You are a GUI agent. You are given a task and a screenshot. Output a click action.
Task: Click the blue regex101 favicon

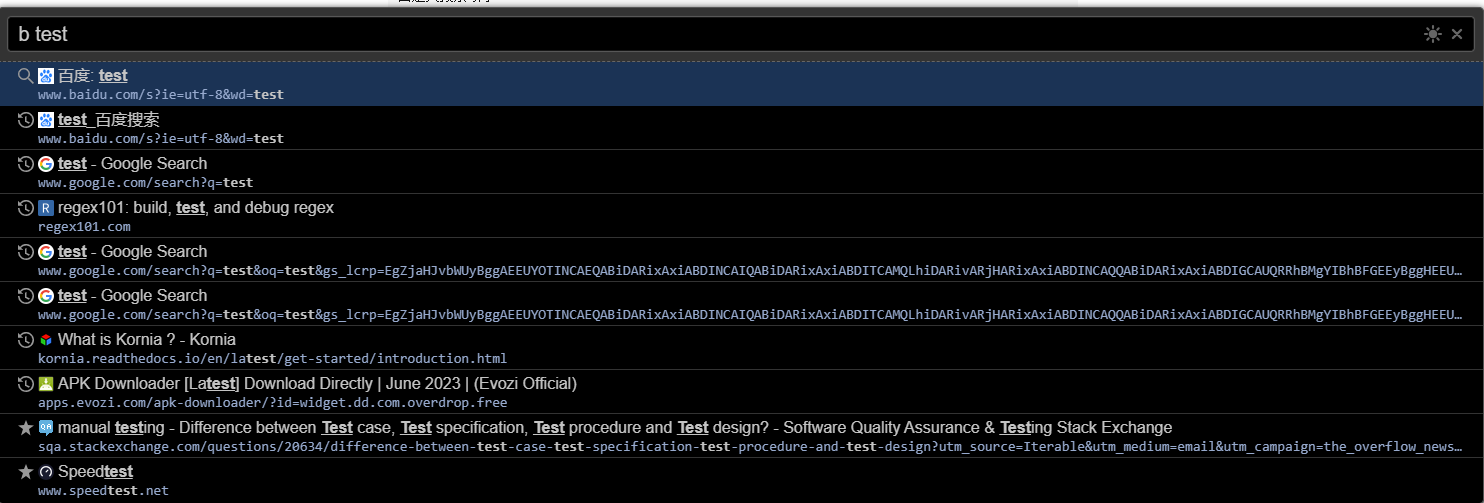(46, 207)
